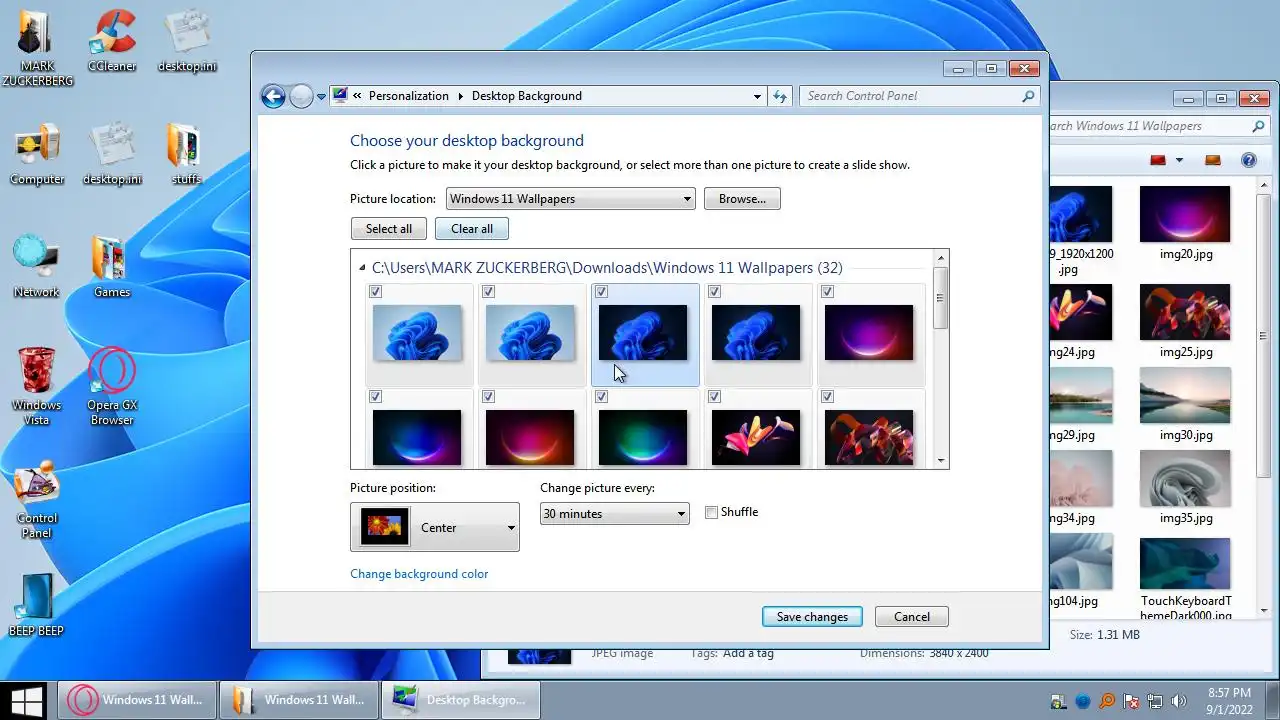The width and height of the screenshot is (1280, 720).
Task: Click the forward arrow in Control Panel
Action: (301, 96)
